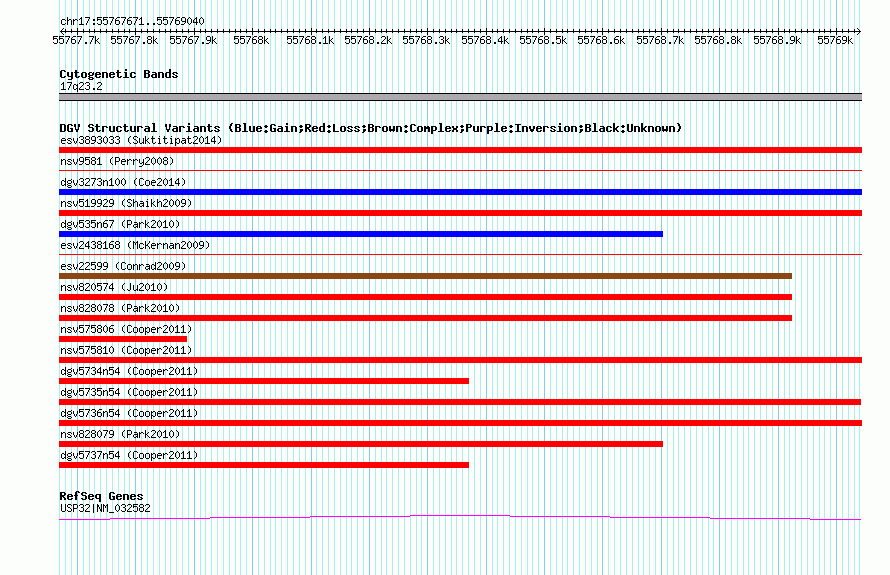
Task: Click the 17q23.2 band label
Action: pyautogui.click(x=81, y=86)
